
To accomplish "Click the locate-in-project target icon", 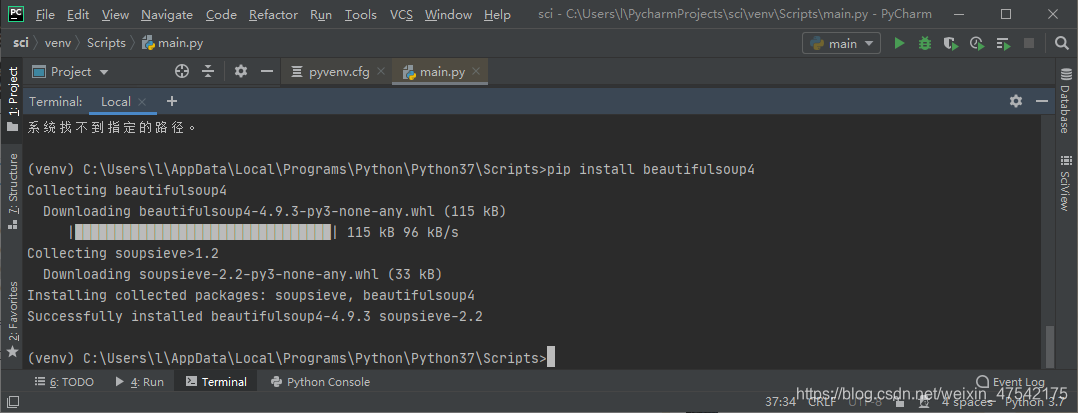I will [x=182, y=71].
